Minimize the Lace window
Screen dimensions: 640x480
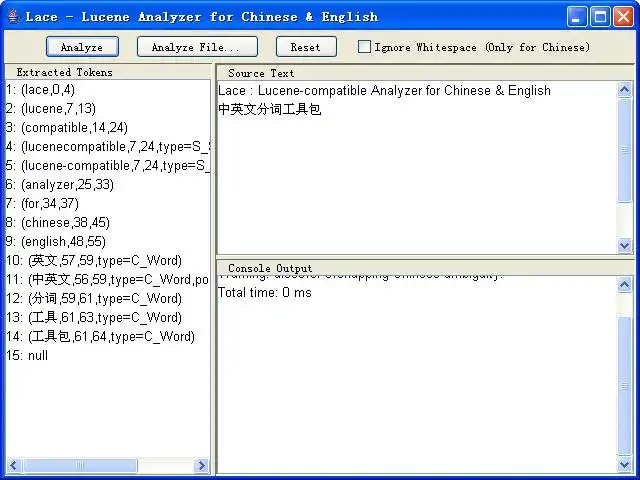pyautogui.click(x=577, y=17)
